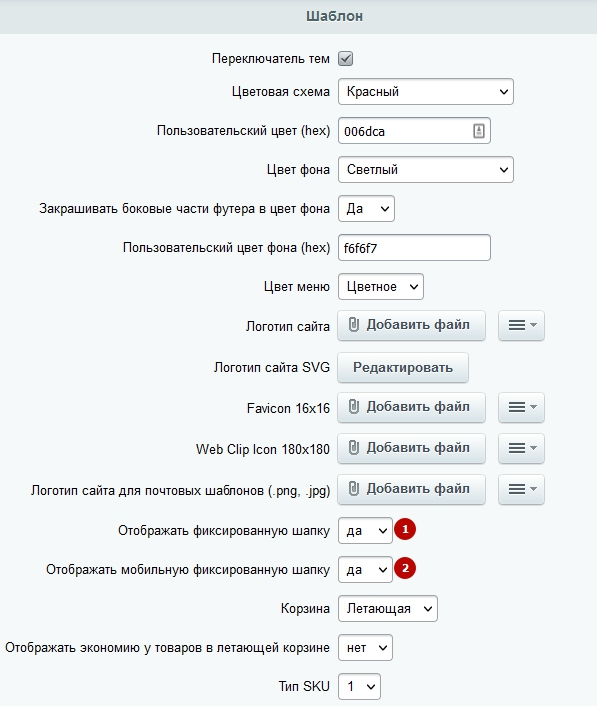Open the Цветовая схема dropdown showing Красный

point(425,92)
